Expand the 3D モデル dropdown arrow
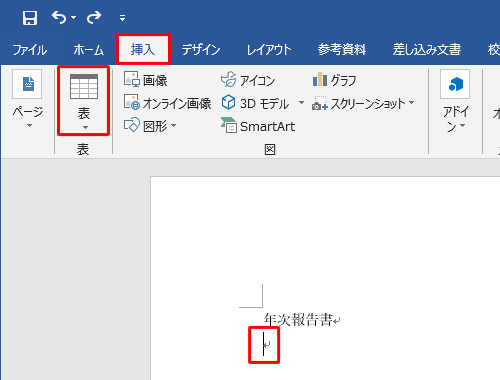500x380 pixels. tap(301, 103)
